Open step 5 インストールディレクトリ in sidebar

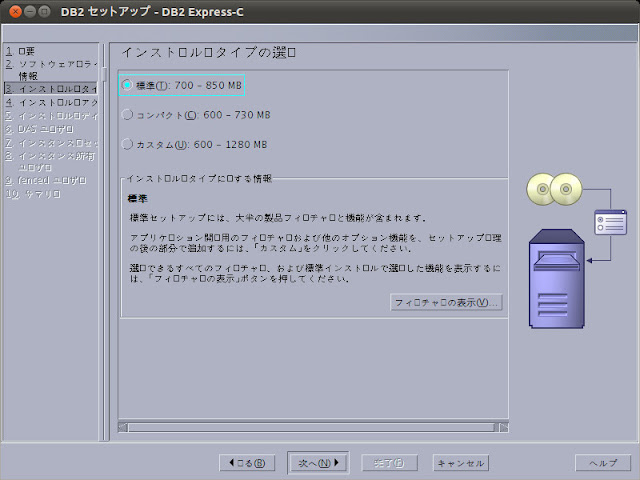pos(51,116)
